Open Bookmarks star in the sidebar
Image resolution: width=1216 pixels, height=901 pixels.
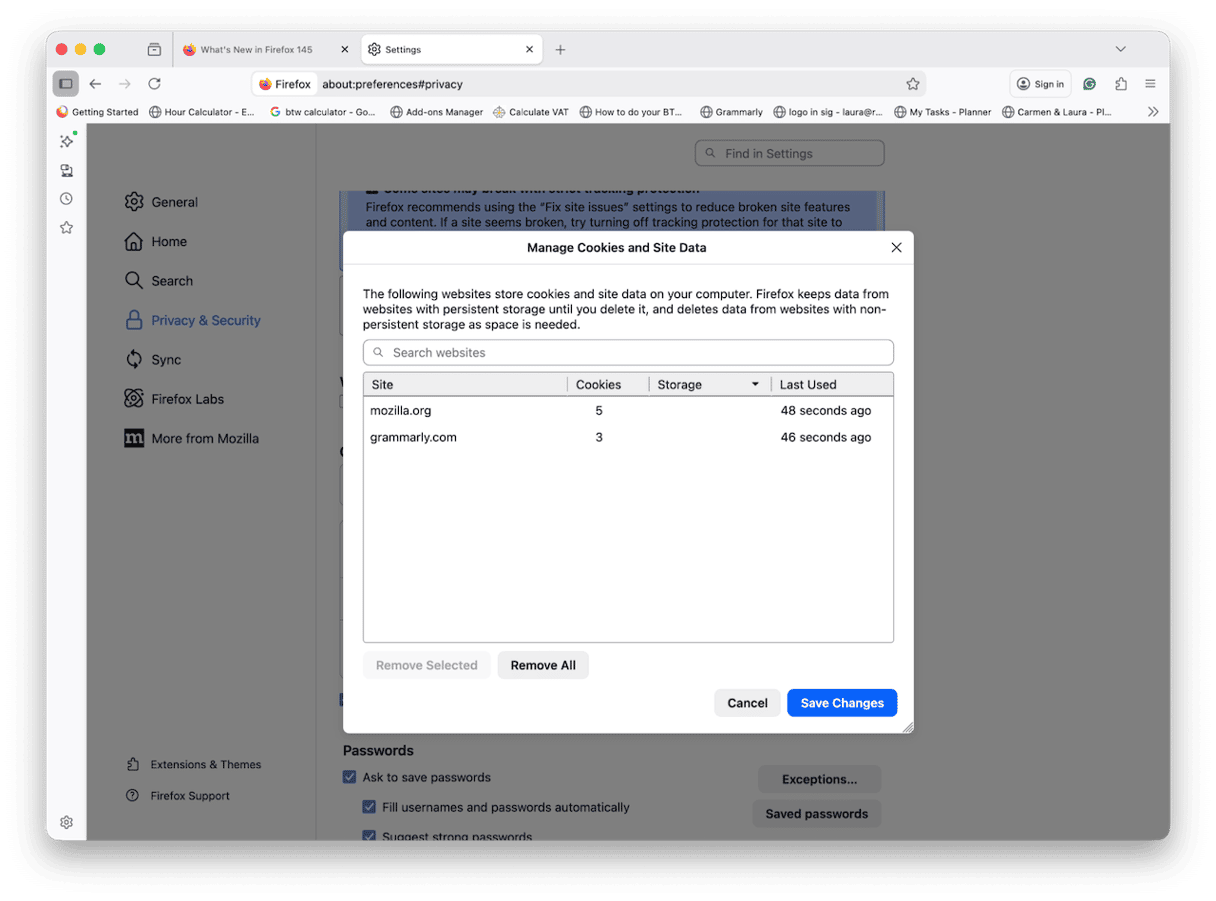pyautogui.click(x=66, y=228)
